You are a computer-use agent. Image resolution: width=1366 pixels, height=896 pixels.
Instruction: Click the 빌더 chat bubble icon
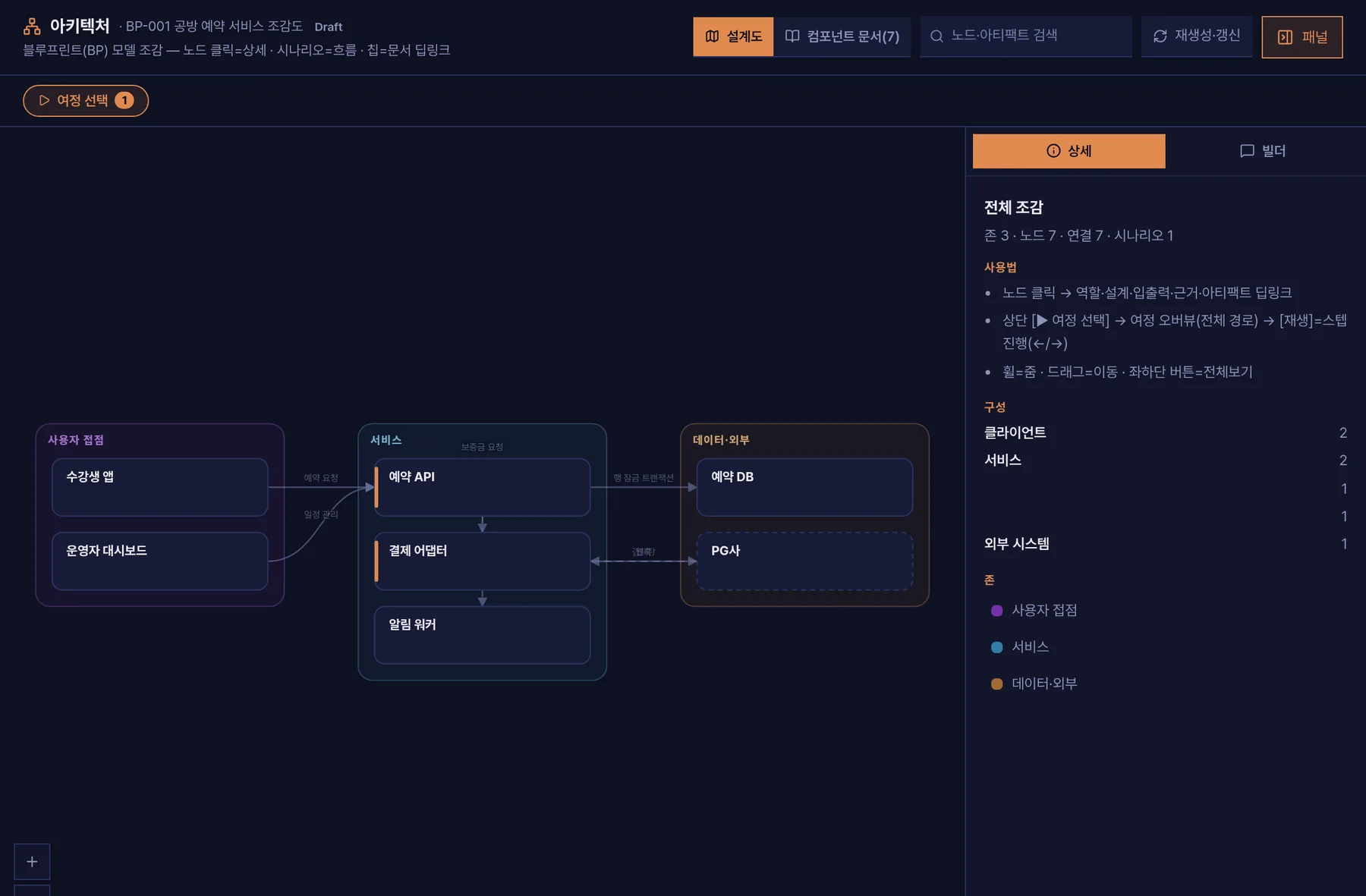pyautogui.click(x=1247, y=151)
